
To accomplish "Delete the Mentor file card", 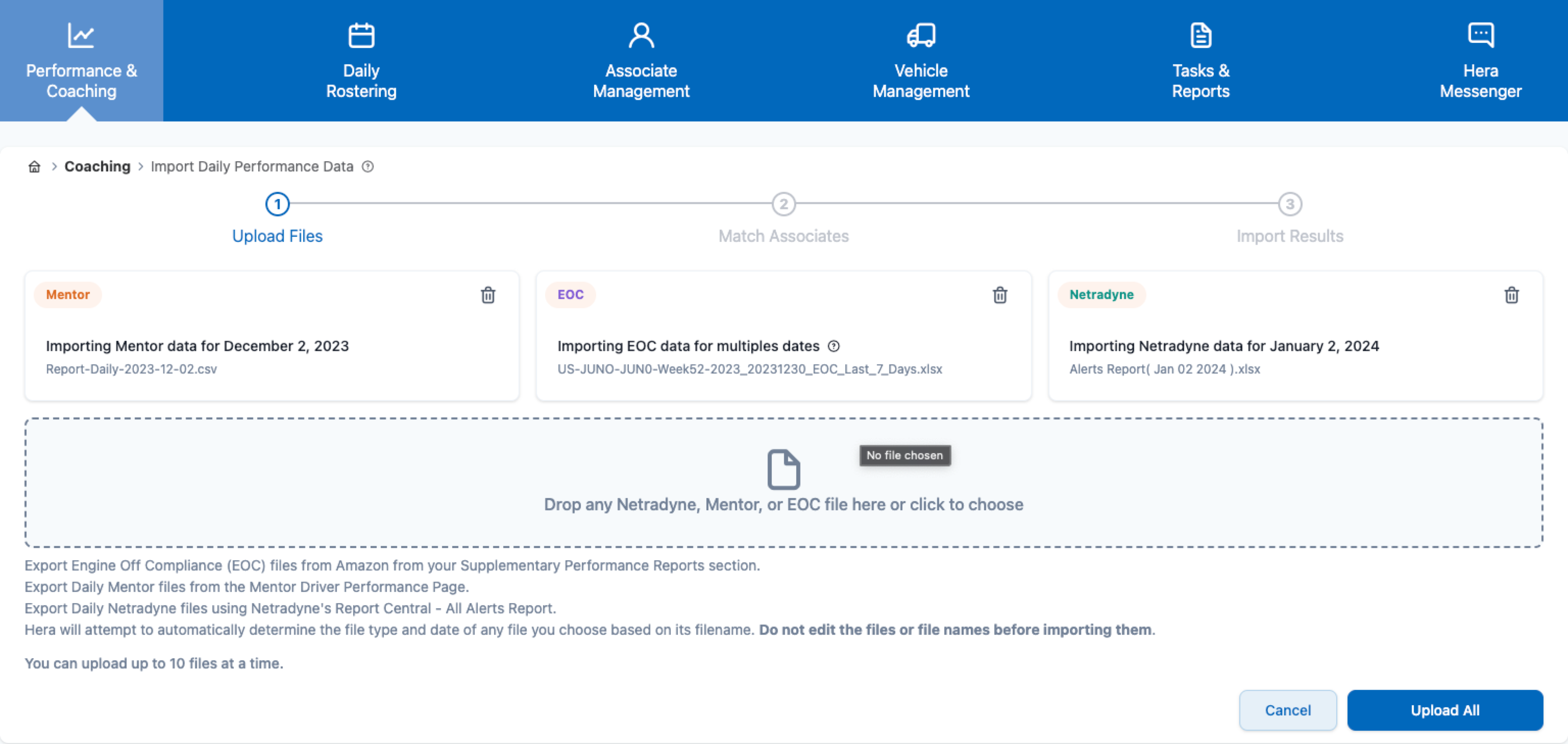I will pos(487,295).
